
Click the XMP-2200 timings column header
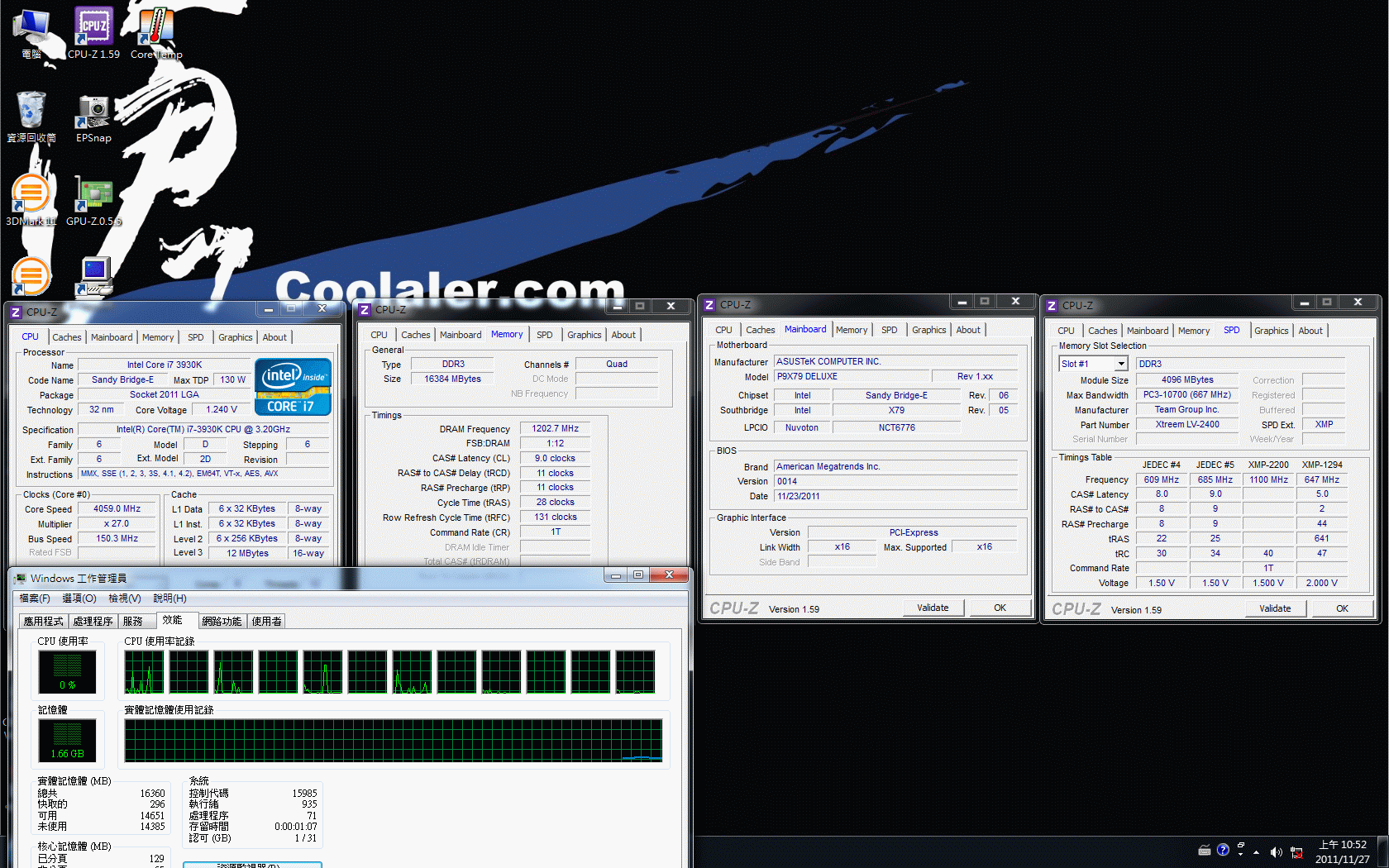click(x=1268, y=465)
